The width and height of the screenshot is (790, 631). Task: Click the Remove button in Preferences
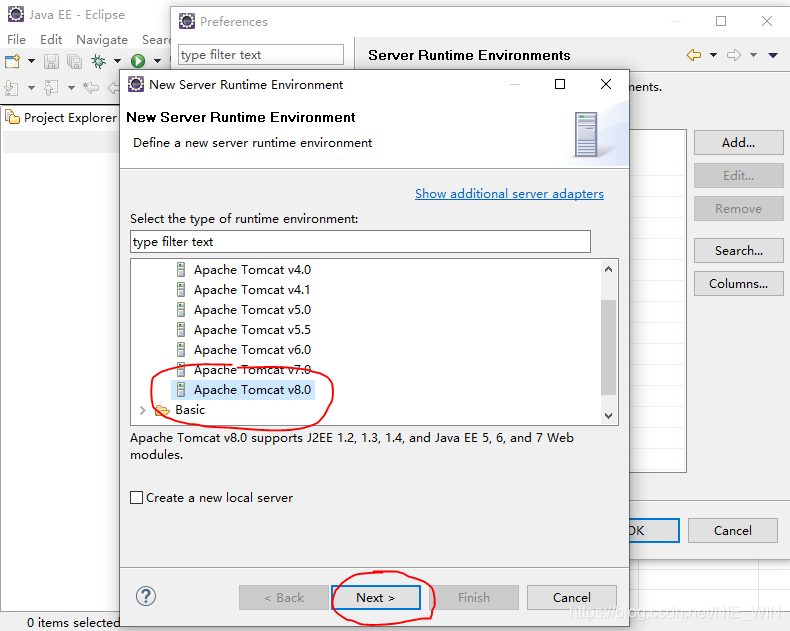click(739, 209)
